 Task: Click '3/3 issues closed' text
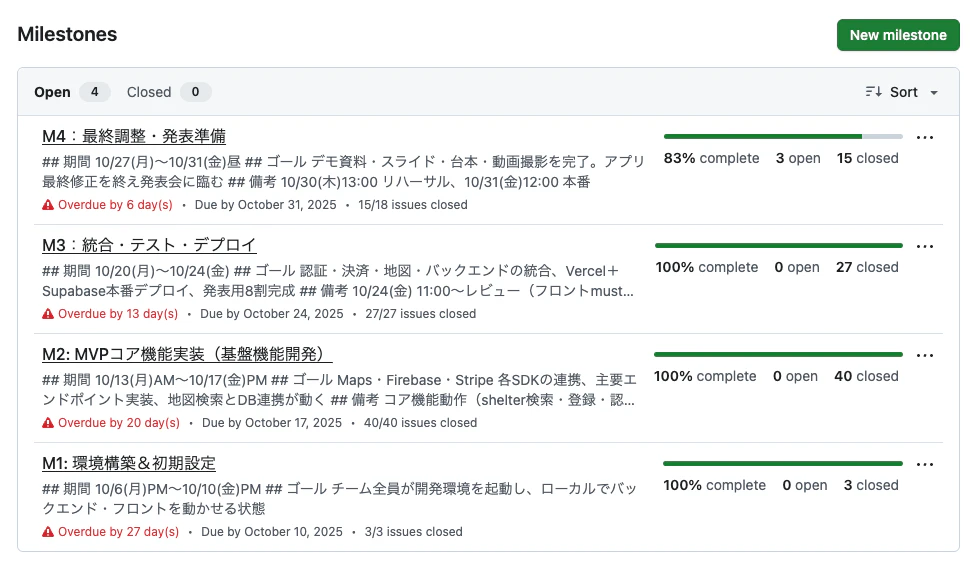pos(414,532)
